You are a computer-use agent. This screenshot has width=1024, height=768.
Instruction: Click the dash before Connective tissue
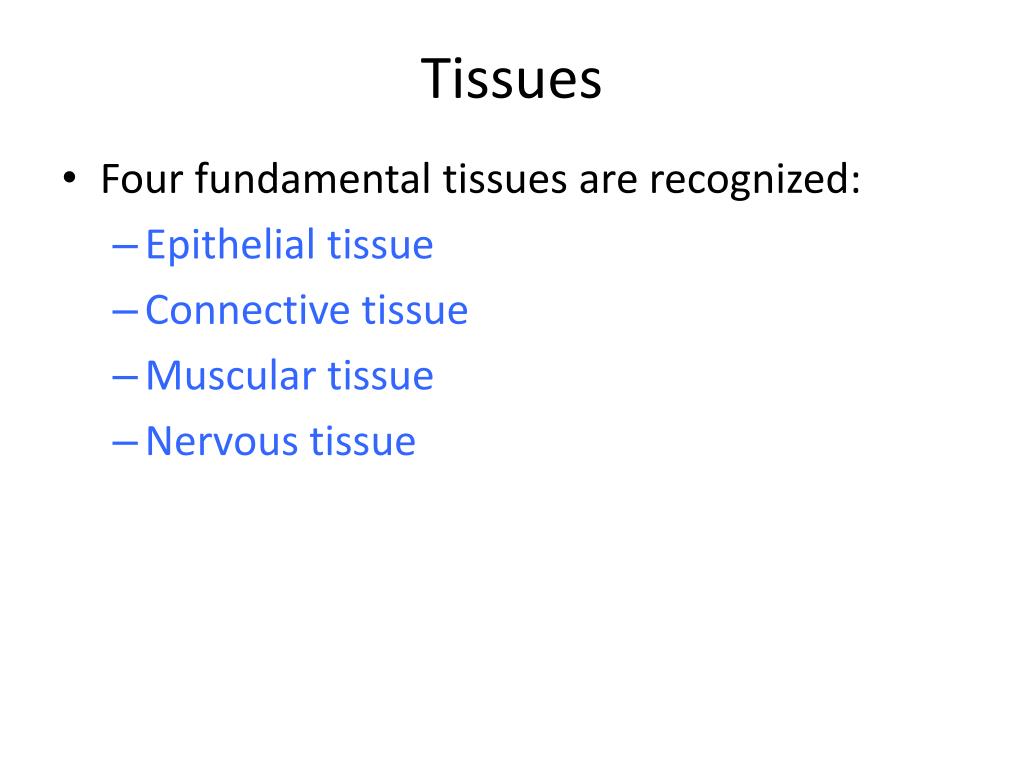(x=125, y=313)
